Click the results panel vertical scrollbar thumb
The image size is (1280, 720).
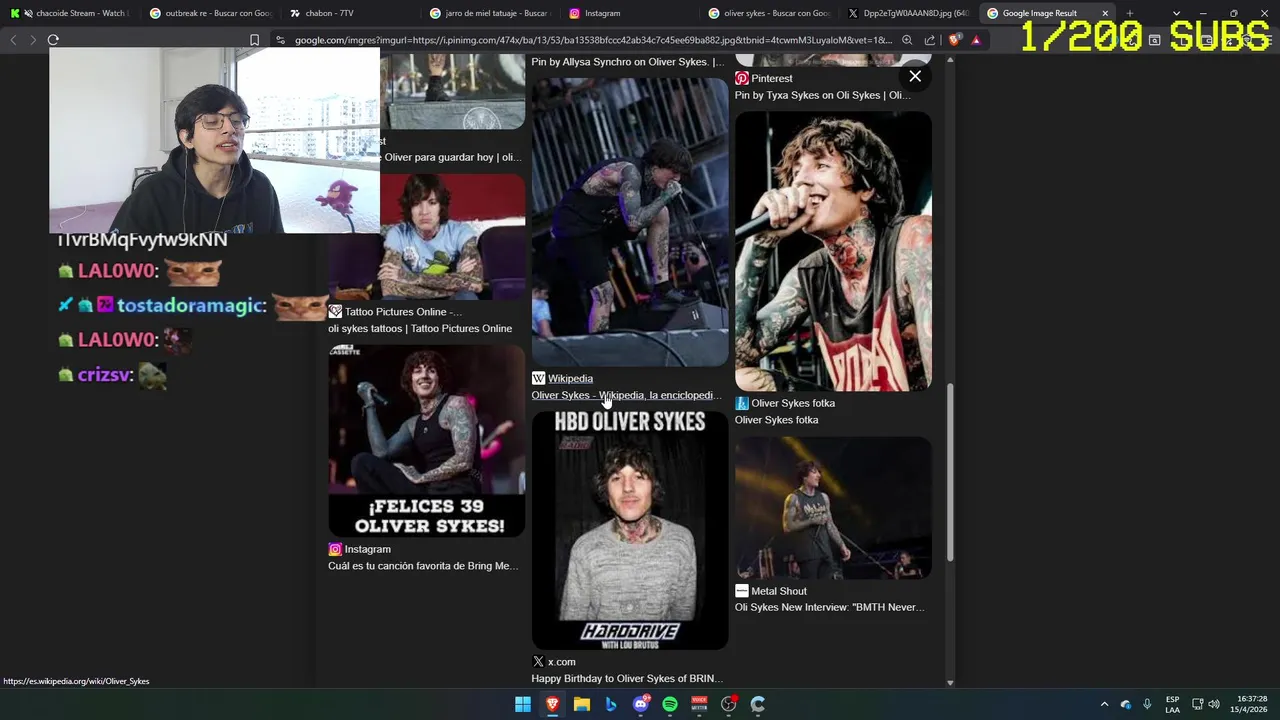coord(950,472)
